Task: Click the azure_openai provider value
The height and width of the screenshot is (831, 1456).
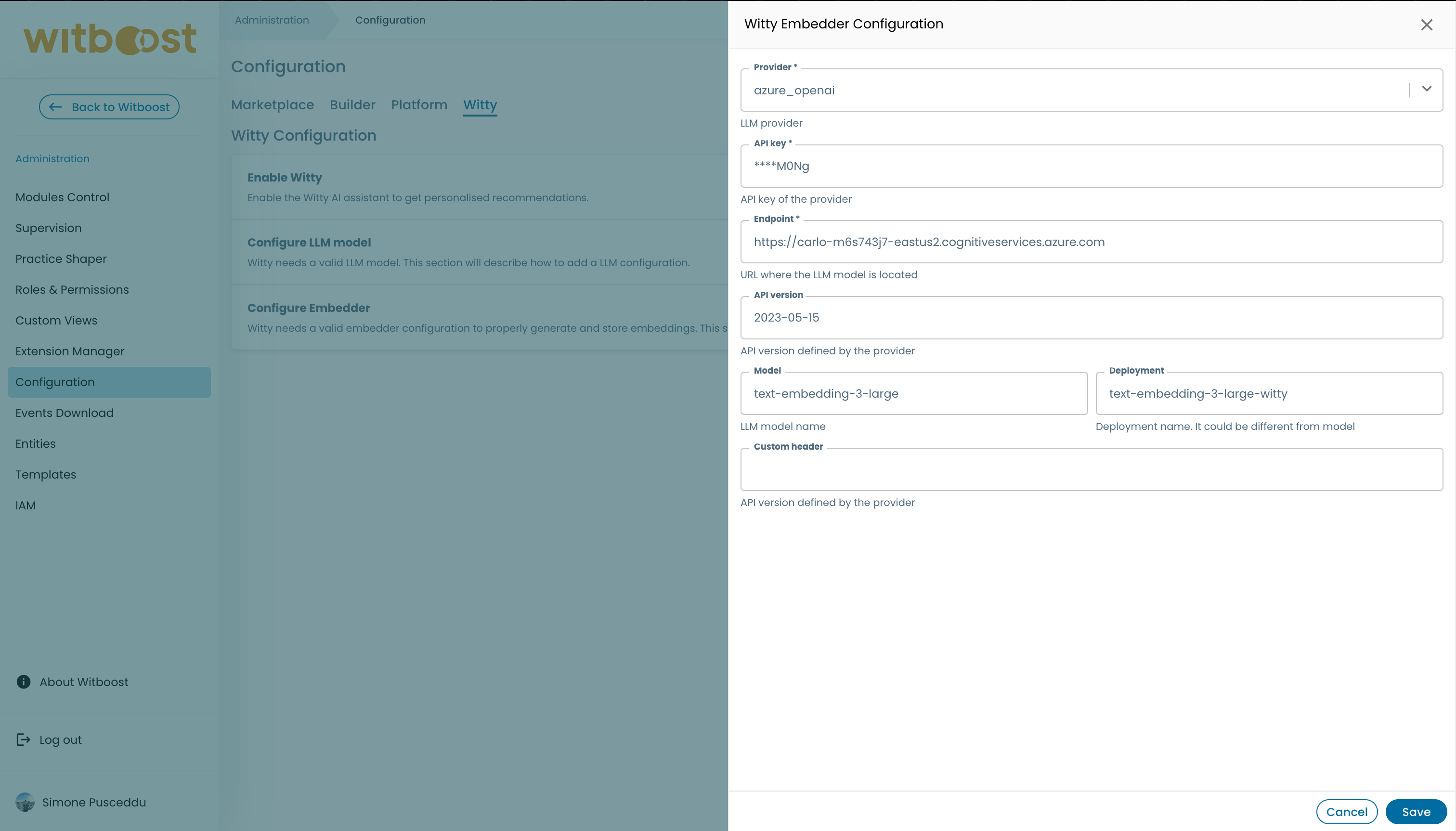Action: pyautogui.click(x=794, y=90)
